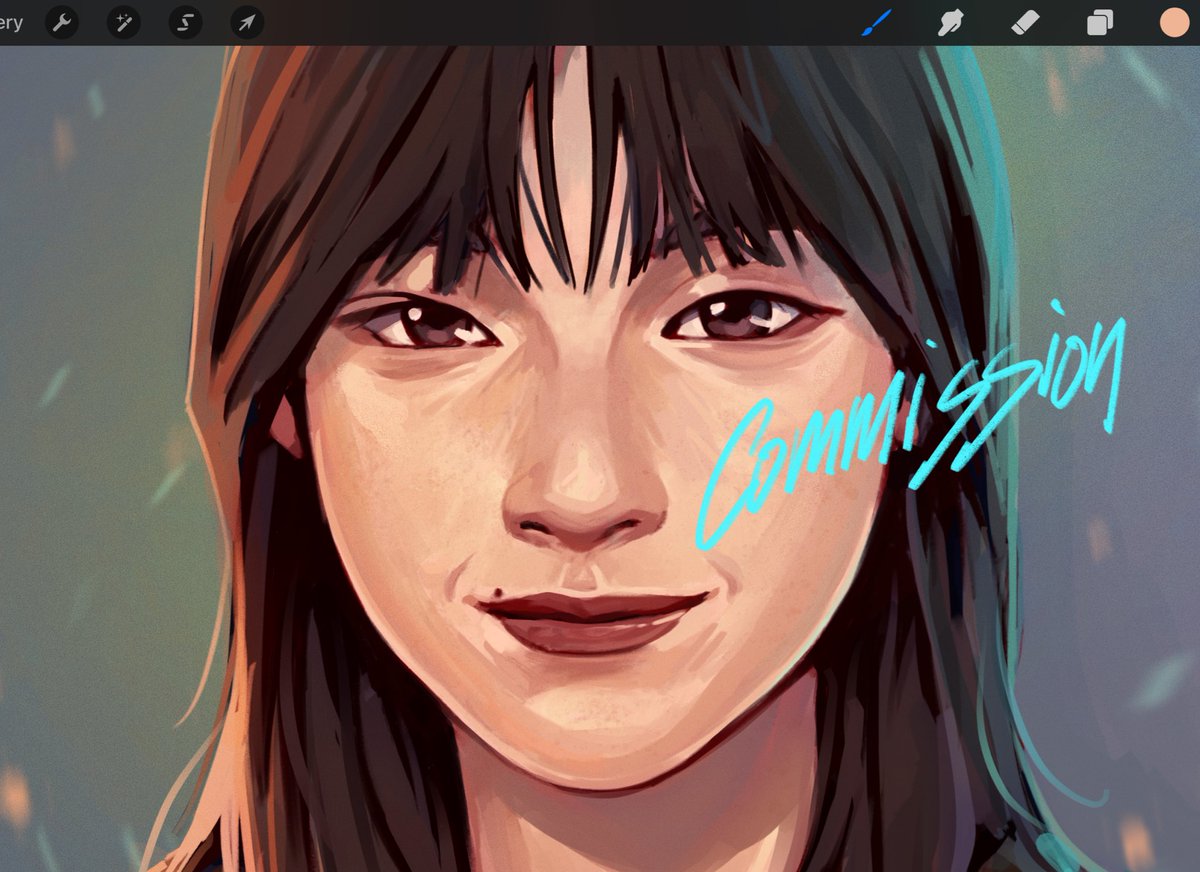Open the active color swatch
Screen dimensions: 1200x872
point(1174,22)
